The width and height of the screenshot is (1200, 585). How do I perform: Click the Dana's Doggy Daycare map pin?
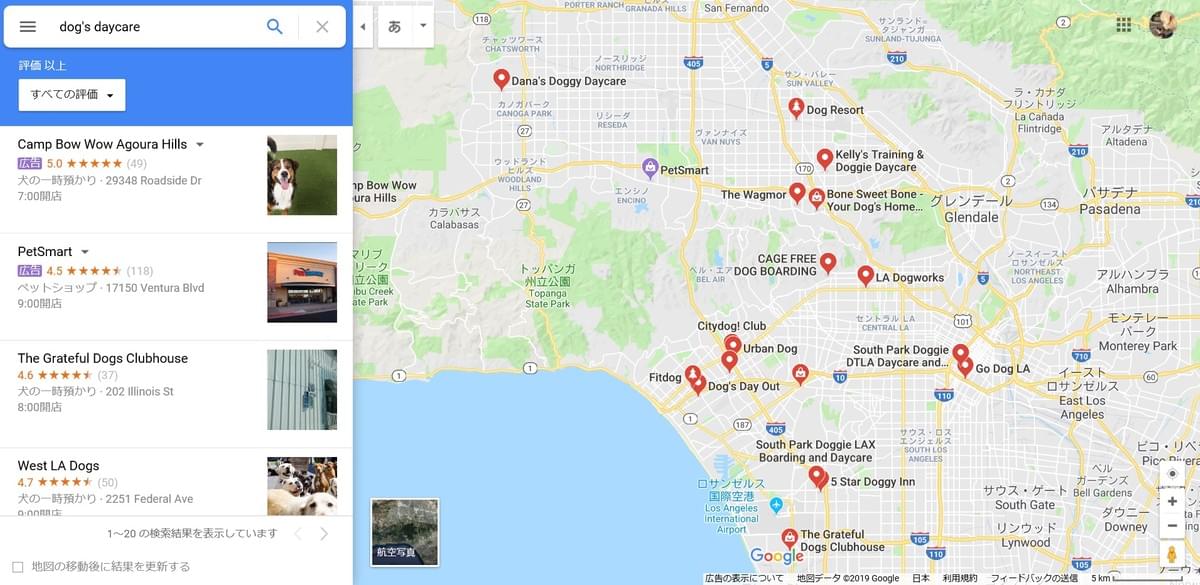(501, 79)
